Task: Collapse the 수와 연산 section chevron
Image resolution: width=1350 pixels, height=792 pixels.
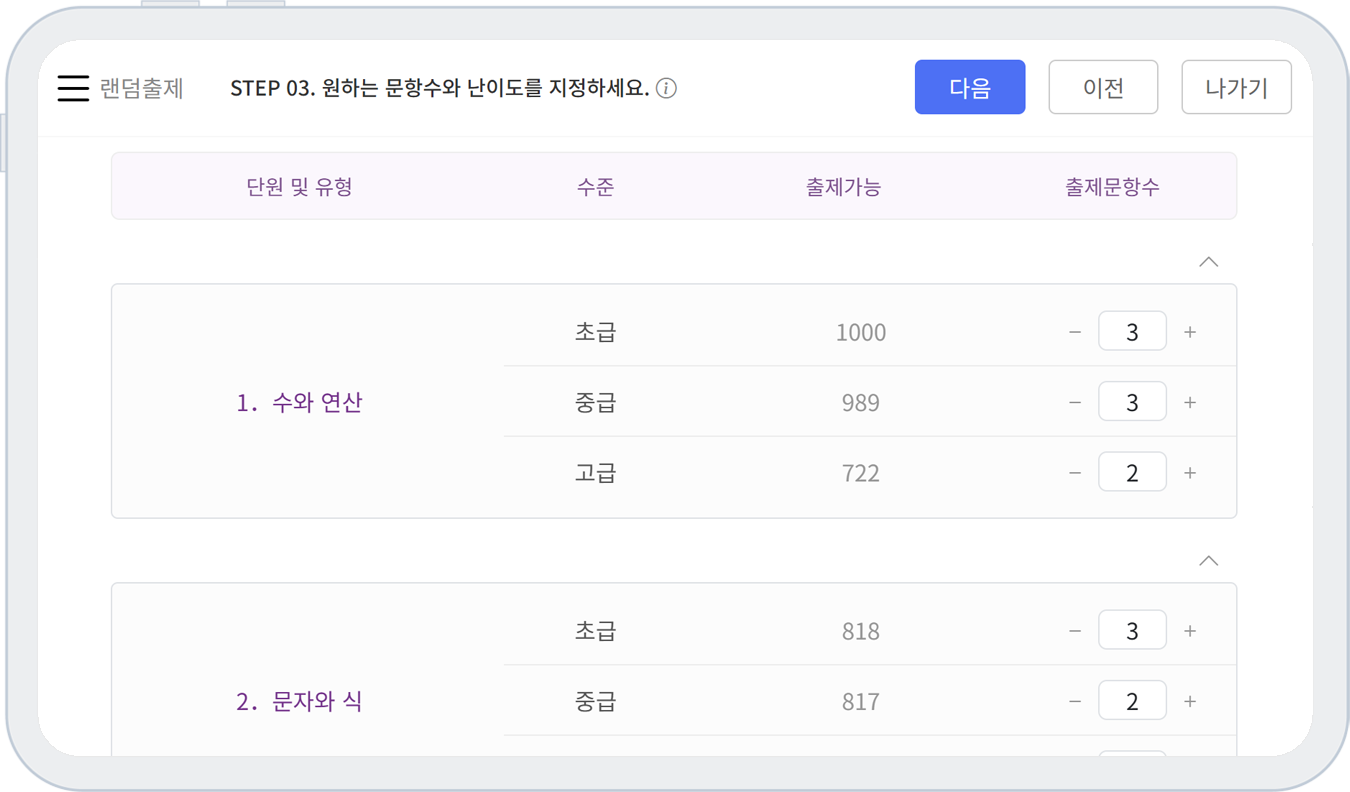Action: [x=1208, y=262]
